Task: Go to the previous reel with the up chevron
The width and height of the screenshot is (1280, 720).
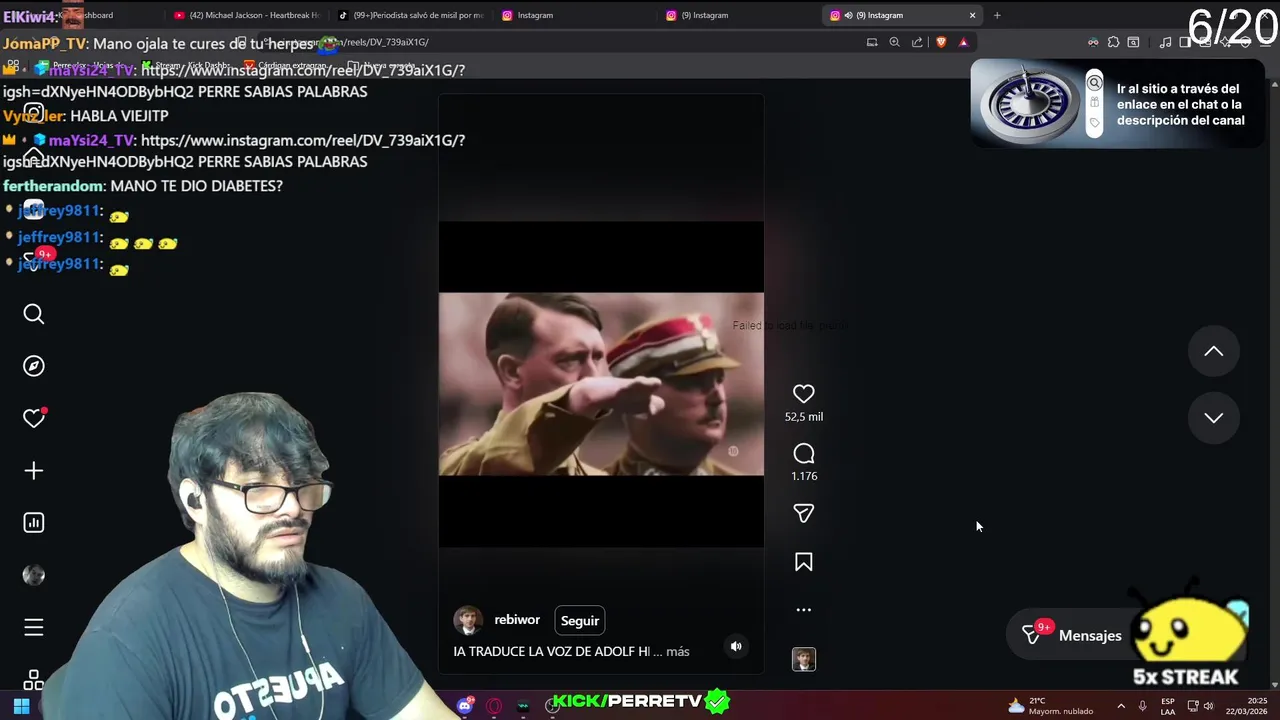Action: click(1213, 351)
